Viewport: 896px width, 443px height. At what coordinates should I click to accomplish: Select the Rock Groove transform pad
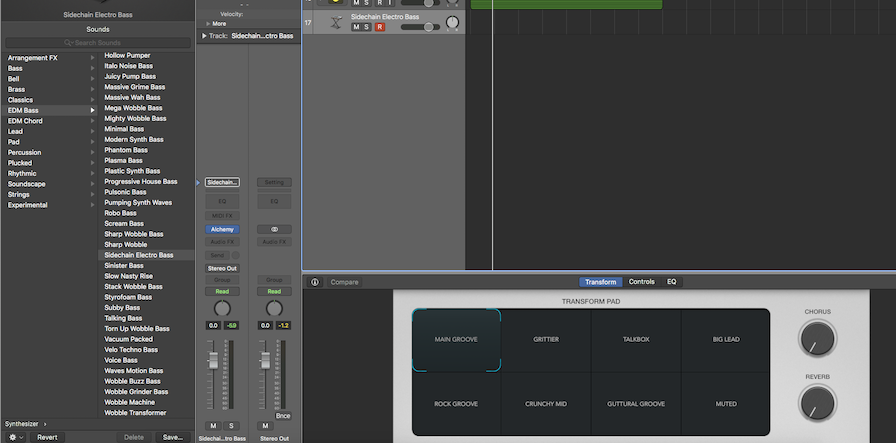[x=456, y=404]
